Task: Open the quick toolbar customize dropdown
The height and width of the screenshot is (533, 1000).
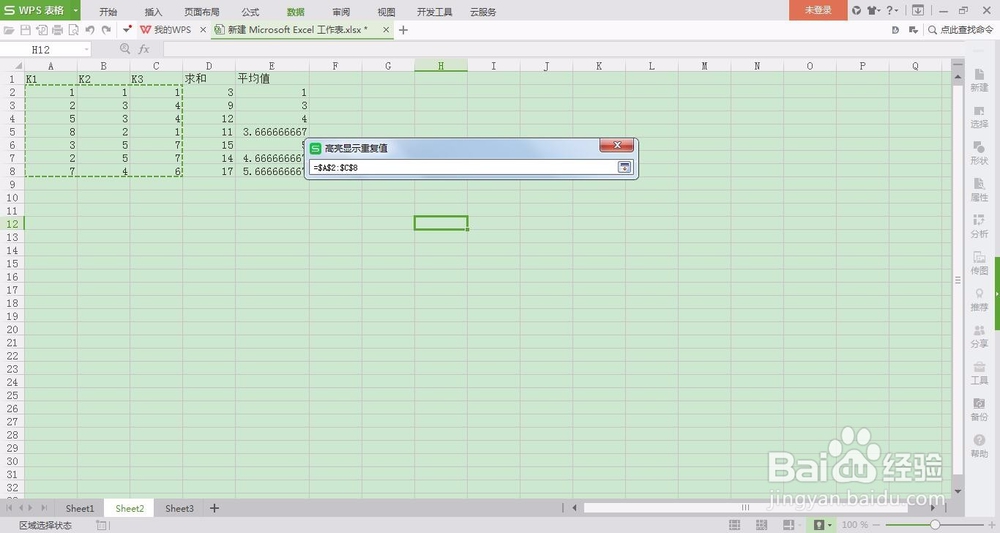Action: [127, 29]
